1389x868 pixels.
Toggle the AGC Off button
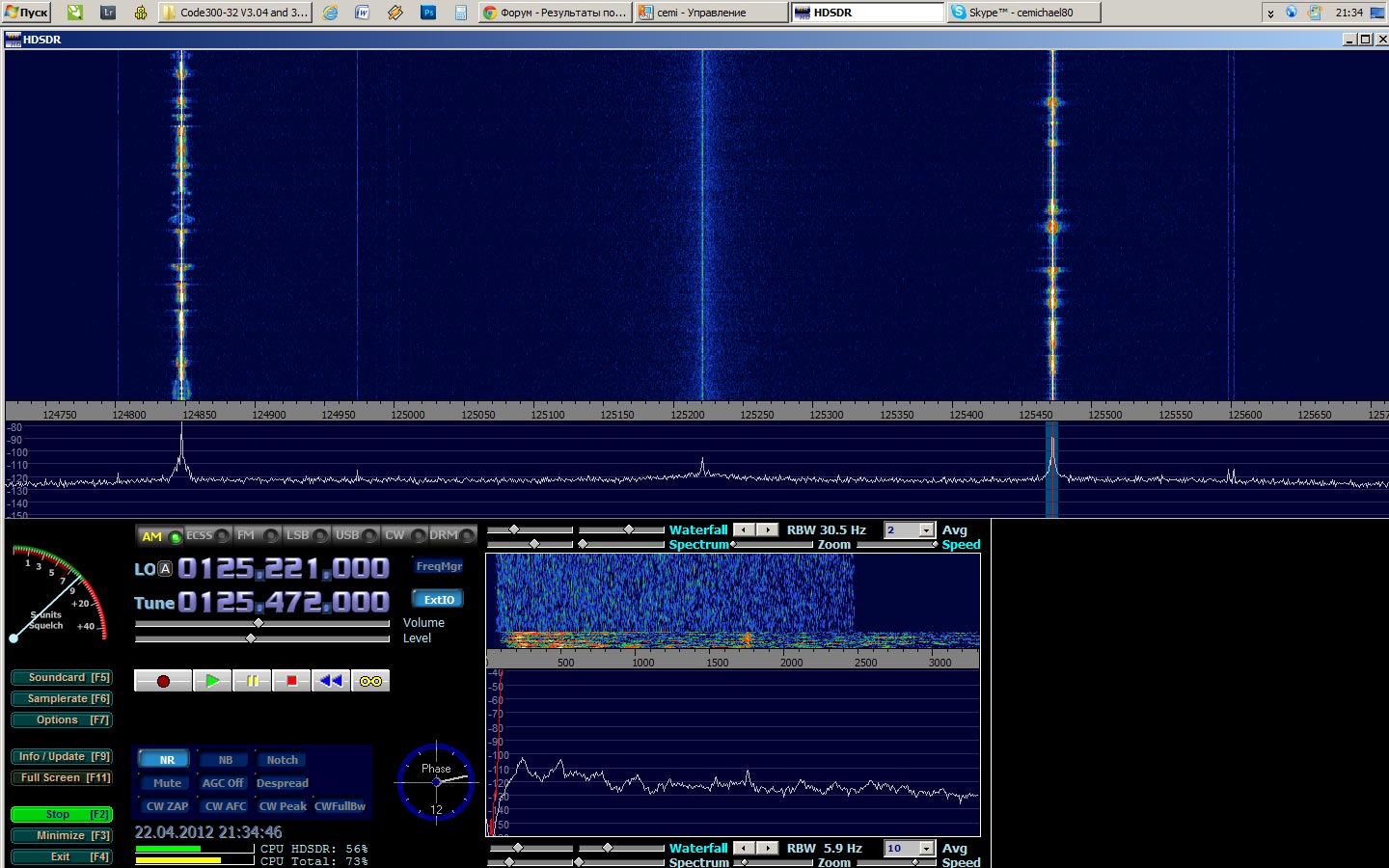[223, 783]
